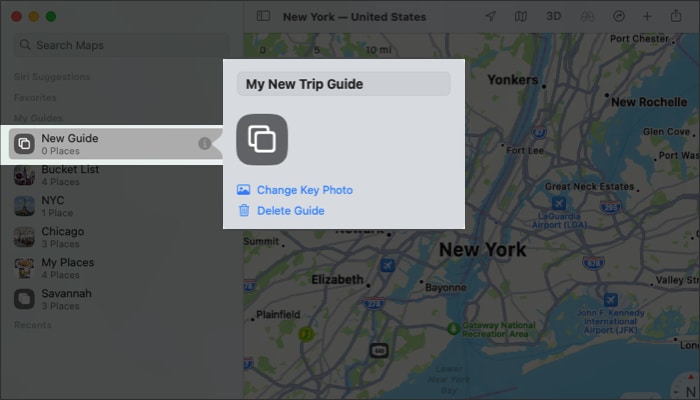
Task: Click the My Places guide thumbnail
Action: pyautogui.click(x=24, y=268)
